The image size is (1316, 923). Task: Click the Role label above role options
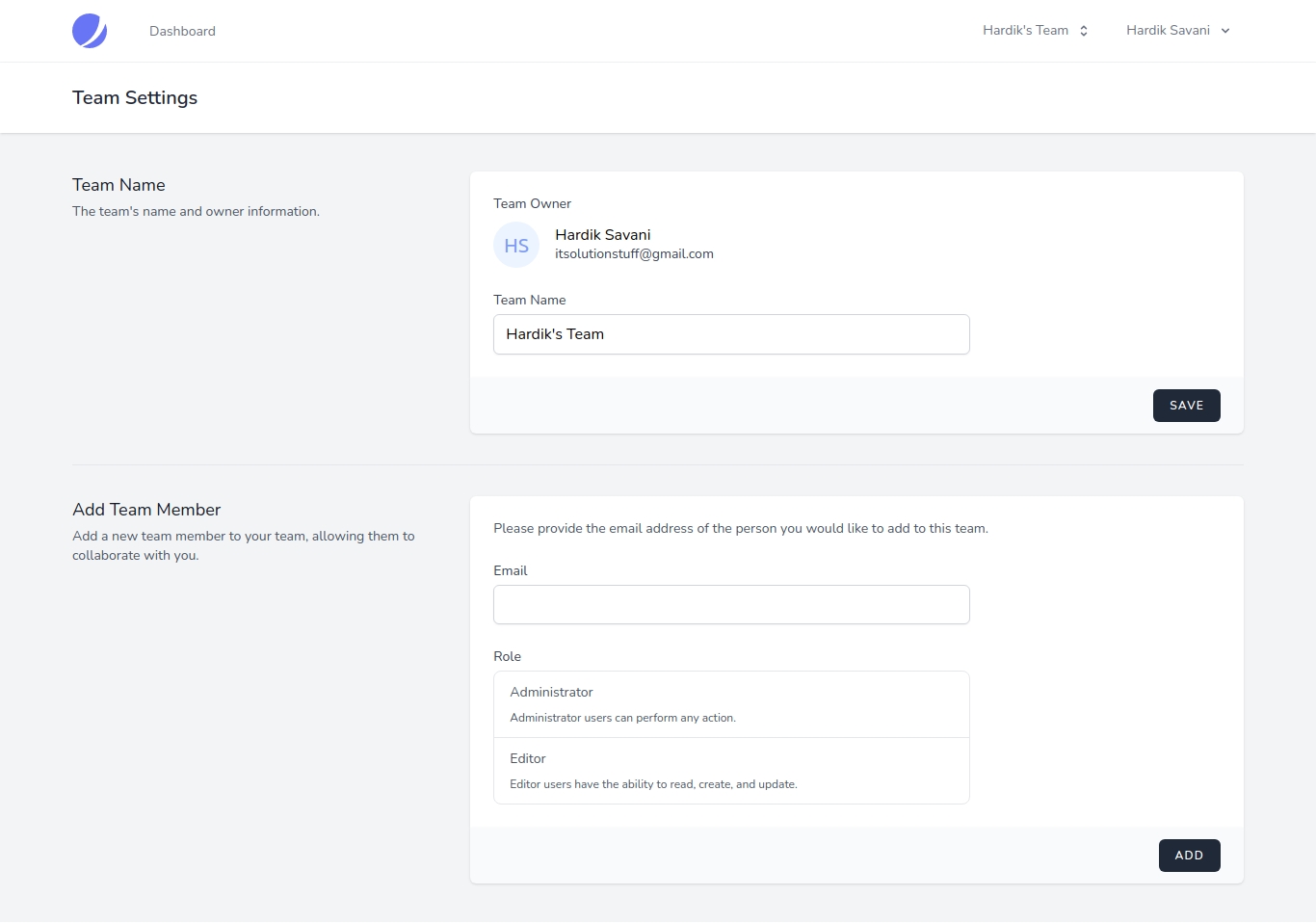pos(507,656)
